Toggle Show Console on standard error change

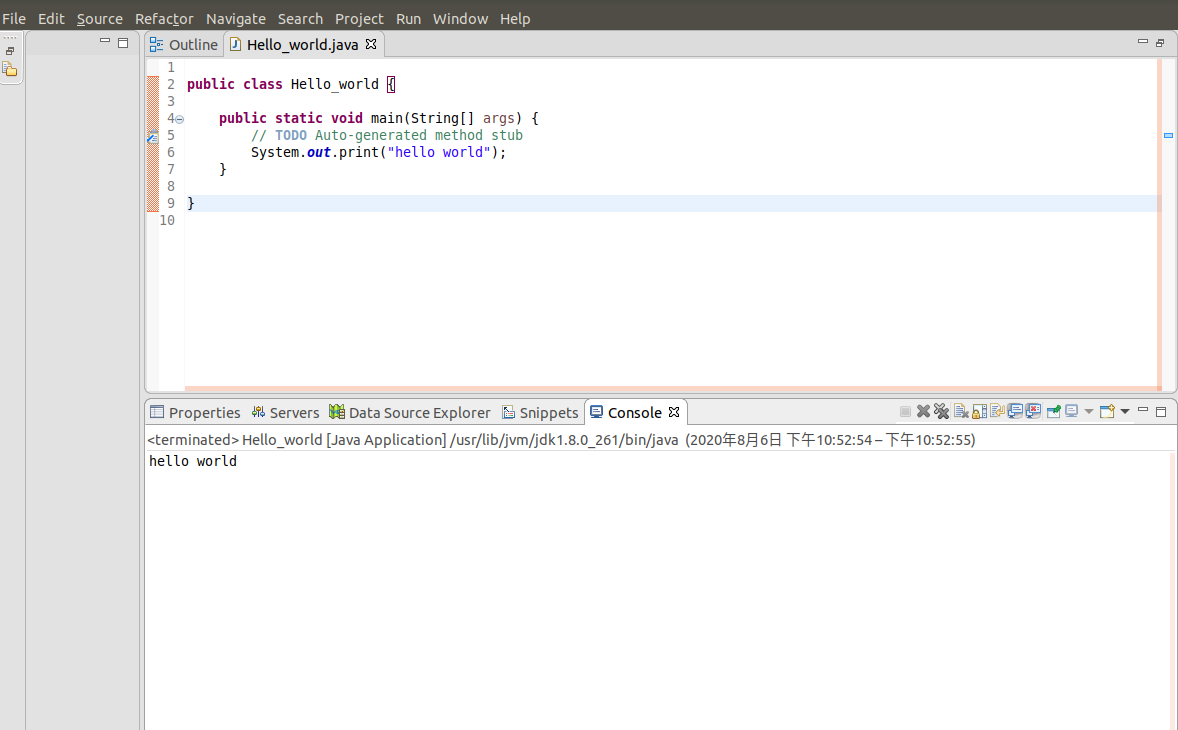(x=1033, y=411)
